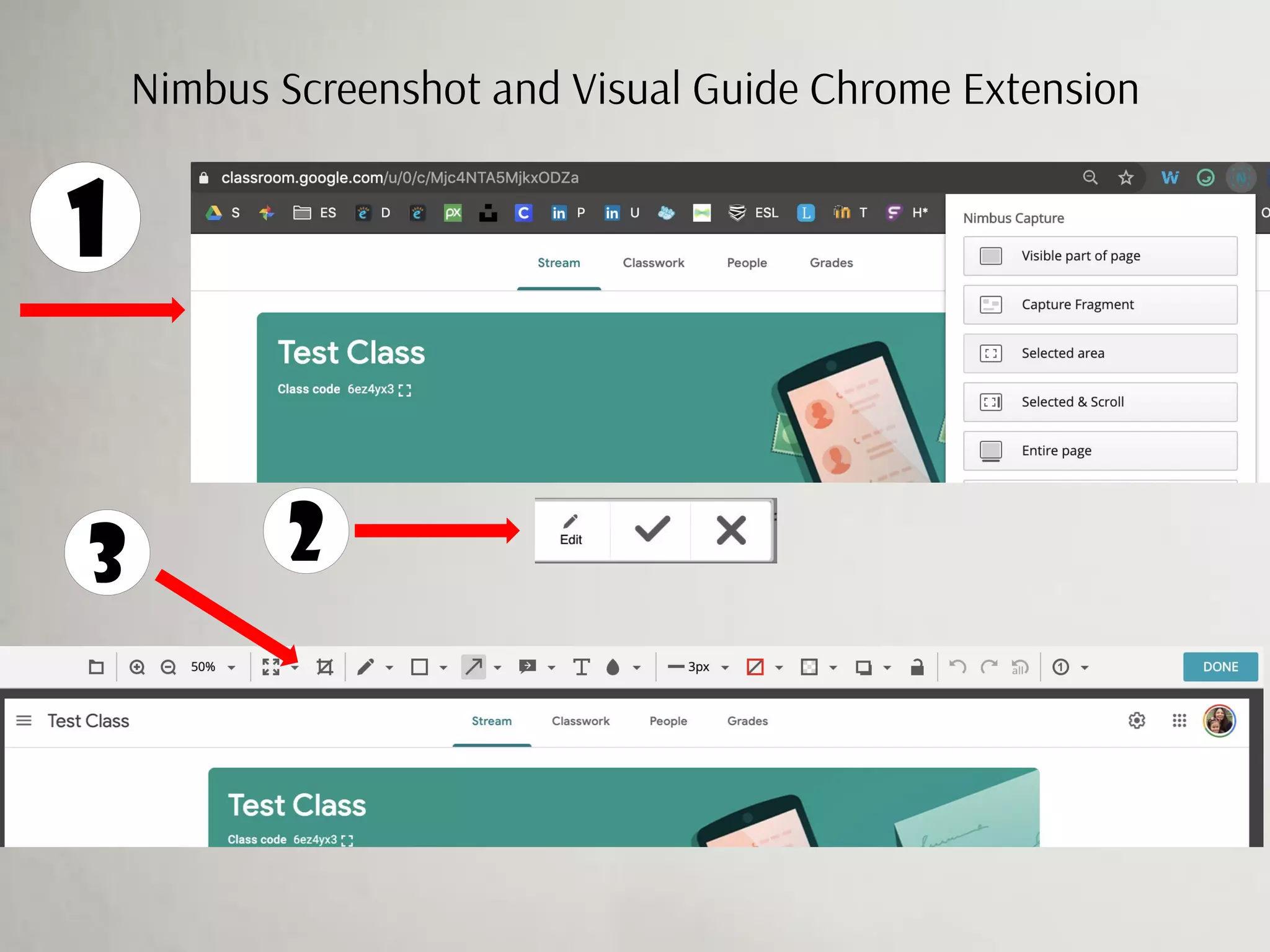Image resolution: width=1270 pixels, height=952 pixels.
Task: Choose Capture Fragment option
Action: pyautogui.click(x=1100, y=305)
